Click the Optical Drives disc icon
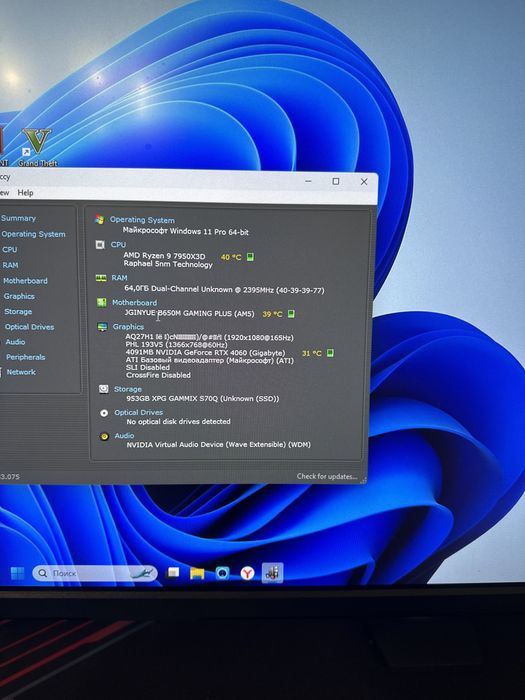 click(x=104, y=413)
